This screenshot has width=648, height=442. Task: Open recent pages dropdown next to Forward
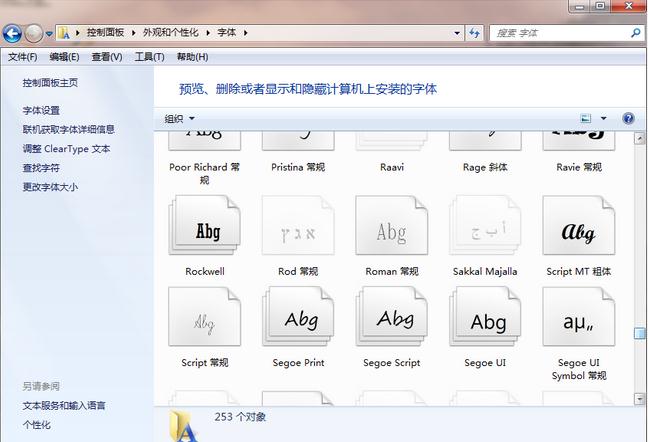coord(49,34)
